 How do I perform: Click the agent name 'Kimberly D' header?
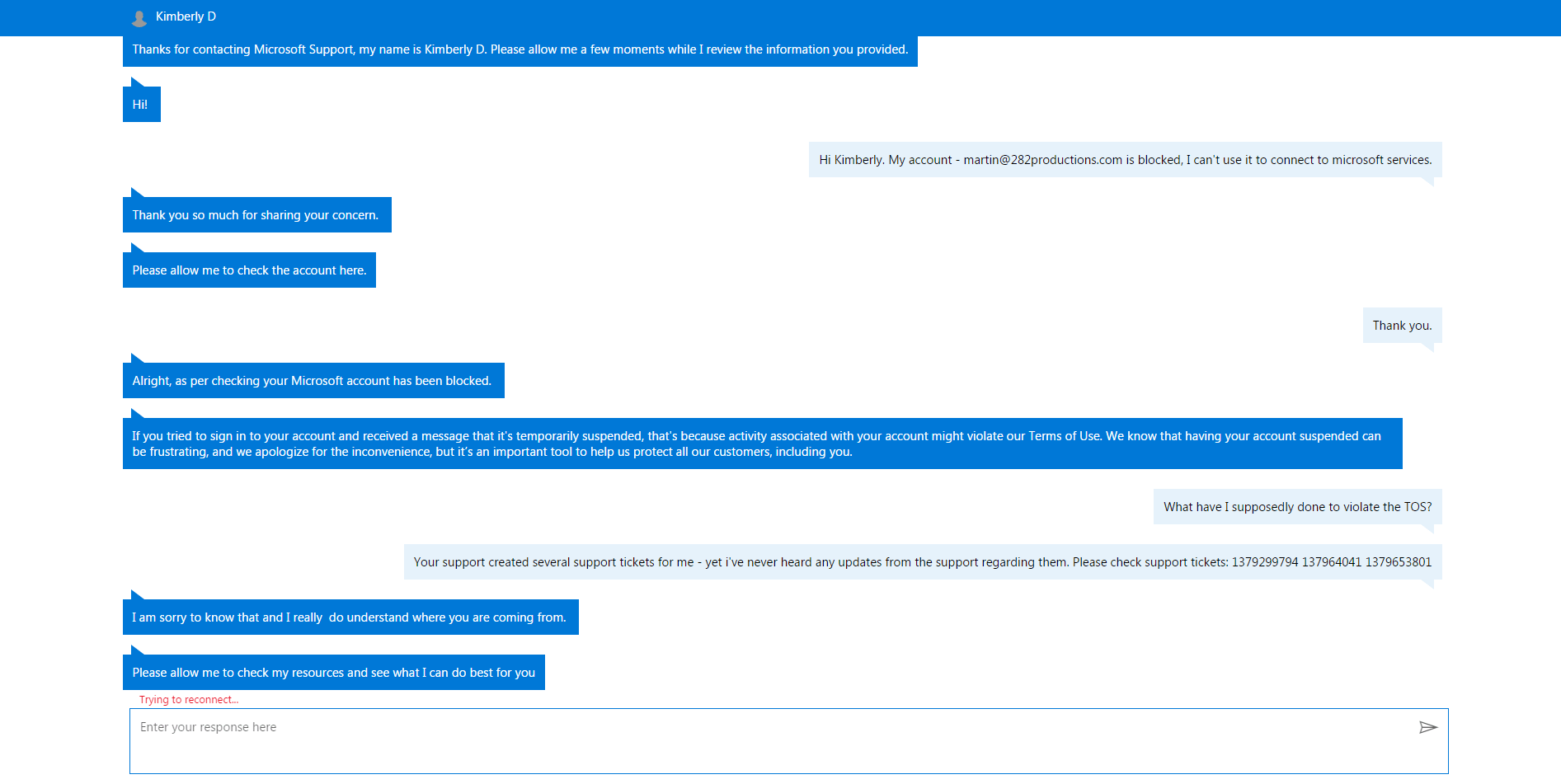click(186, 16)
